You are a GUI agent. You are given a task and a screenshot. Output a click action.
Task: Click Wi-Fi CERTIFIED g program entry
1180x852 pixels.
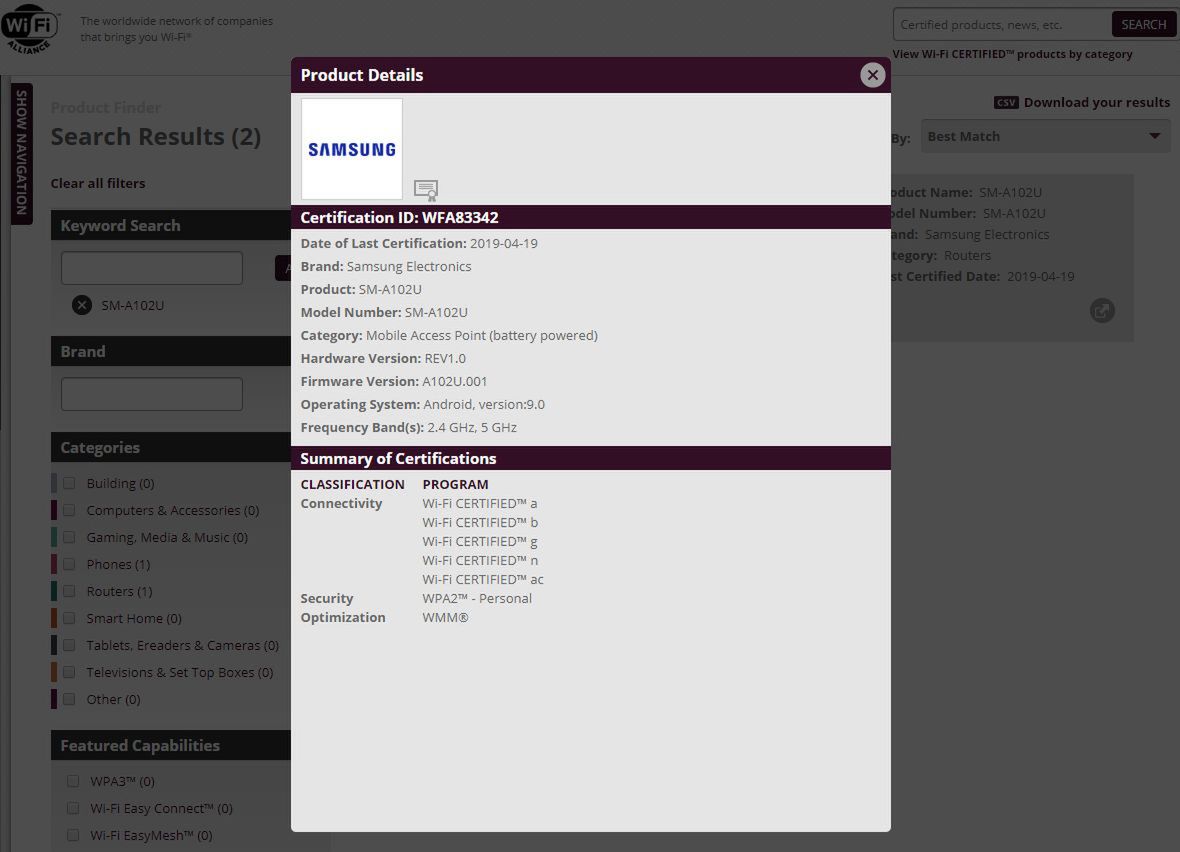pos(480,542)
